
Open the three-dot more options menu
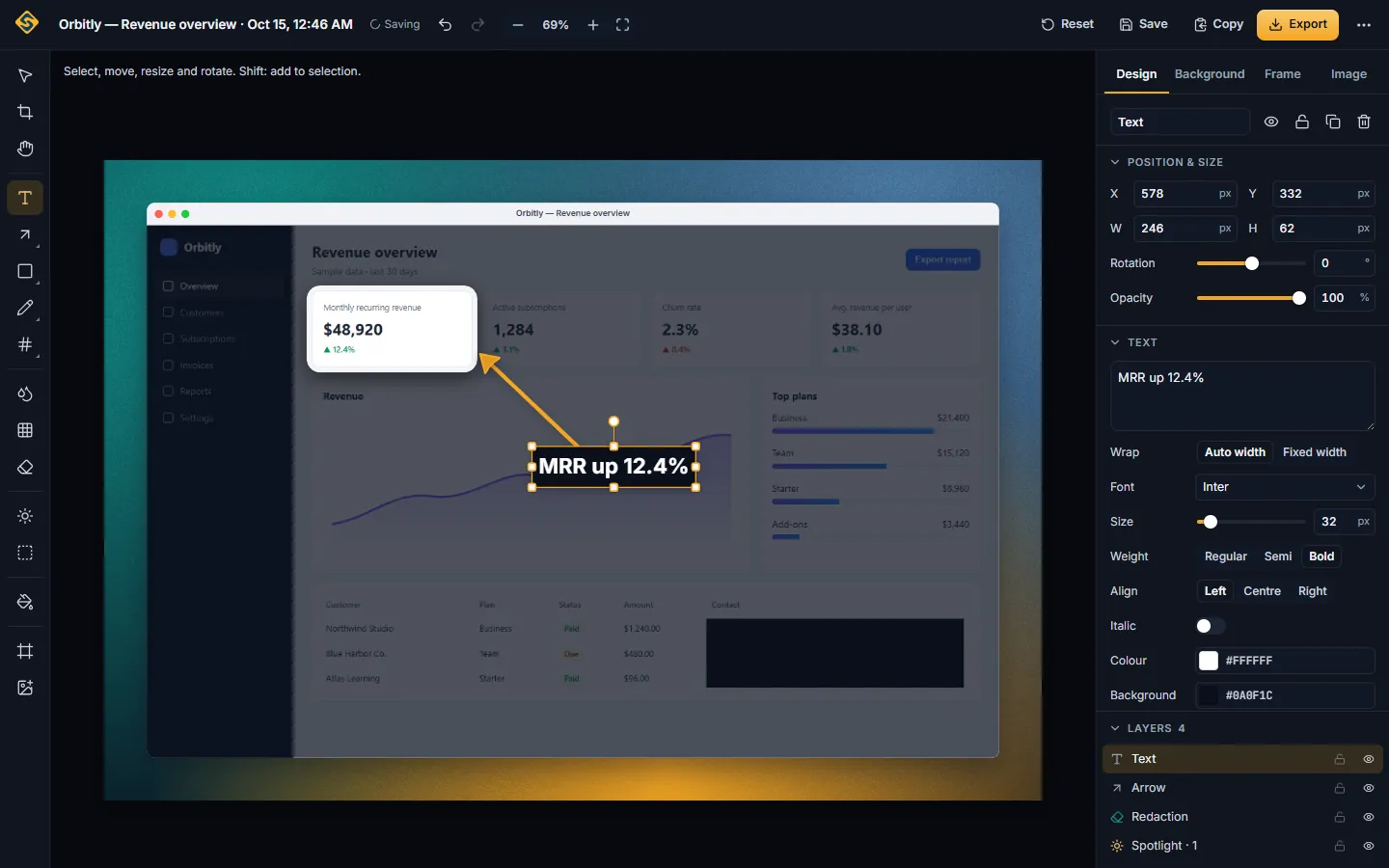[x=1364, y=25]
